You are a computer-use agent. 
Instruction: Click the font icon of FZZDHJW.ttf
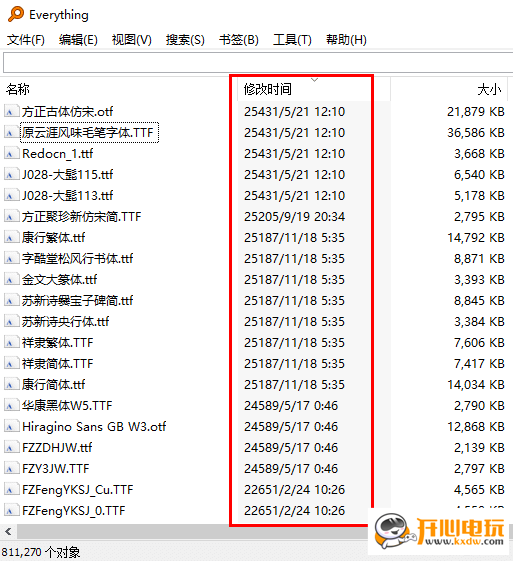tap(11, 447)
